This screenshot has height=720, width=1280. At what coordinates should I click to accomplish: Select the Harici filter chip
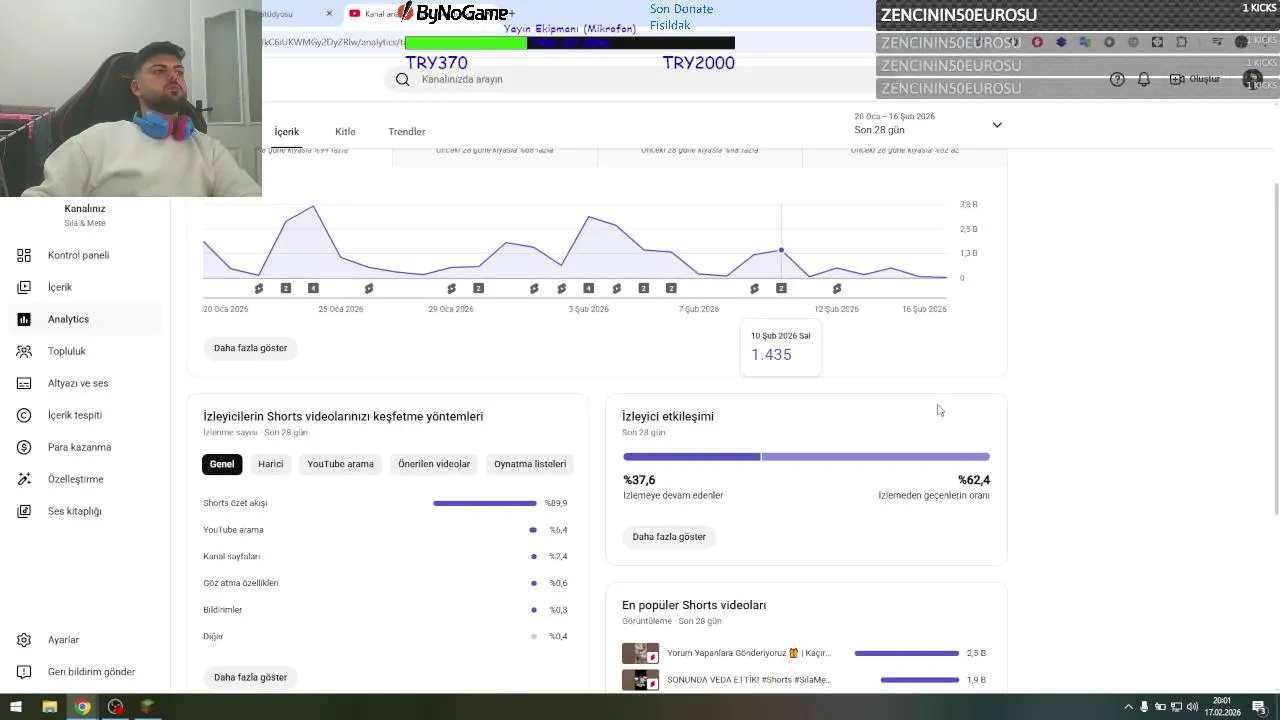tap(271, 464)
